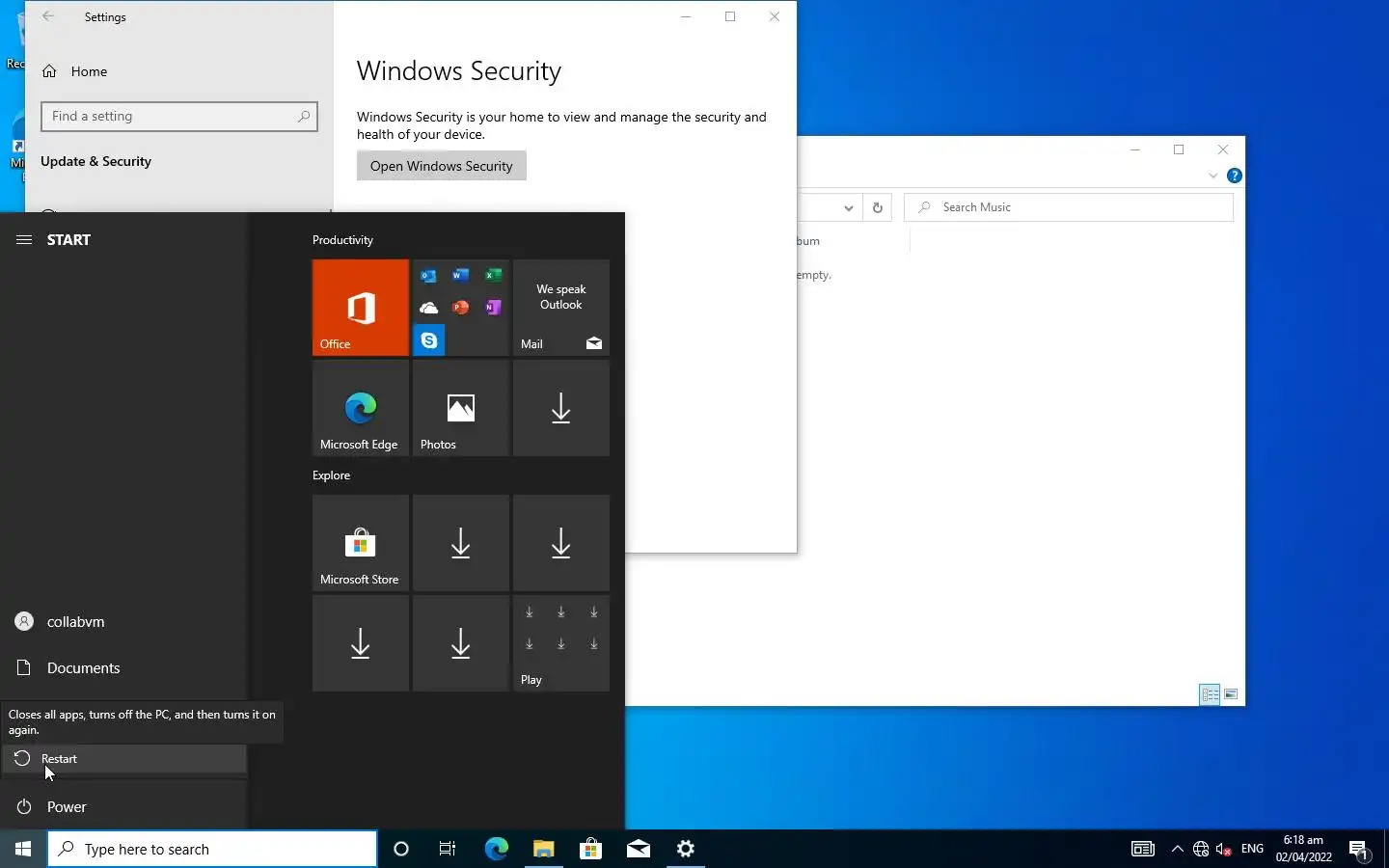
Task: Expand the ribbon in Music window
Action: [1212, 176]
